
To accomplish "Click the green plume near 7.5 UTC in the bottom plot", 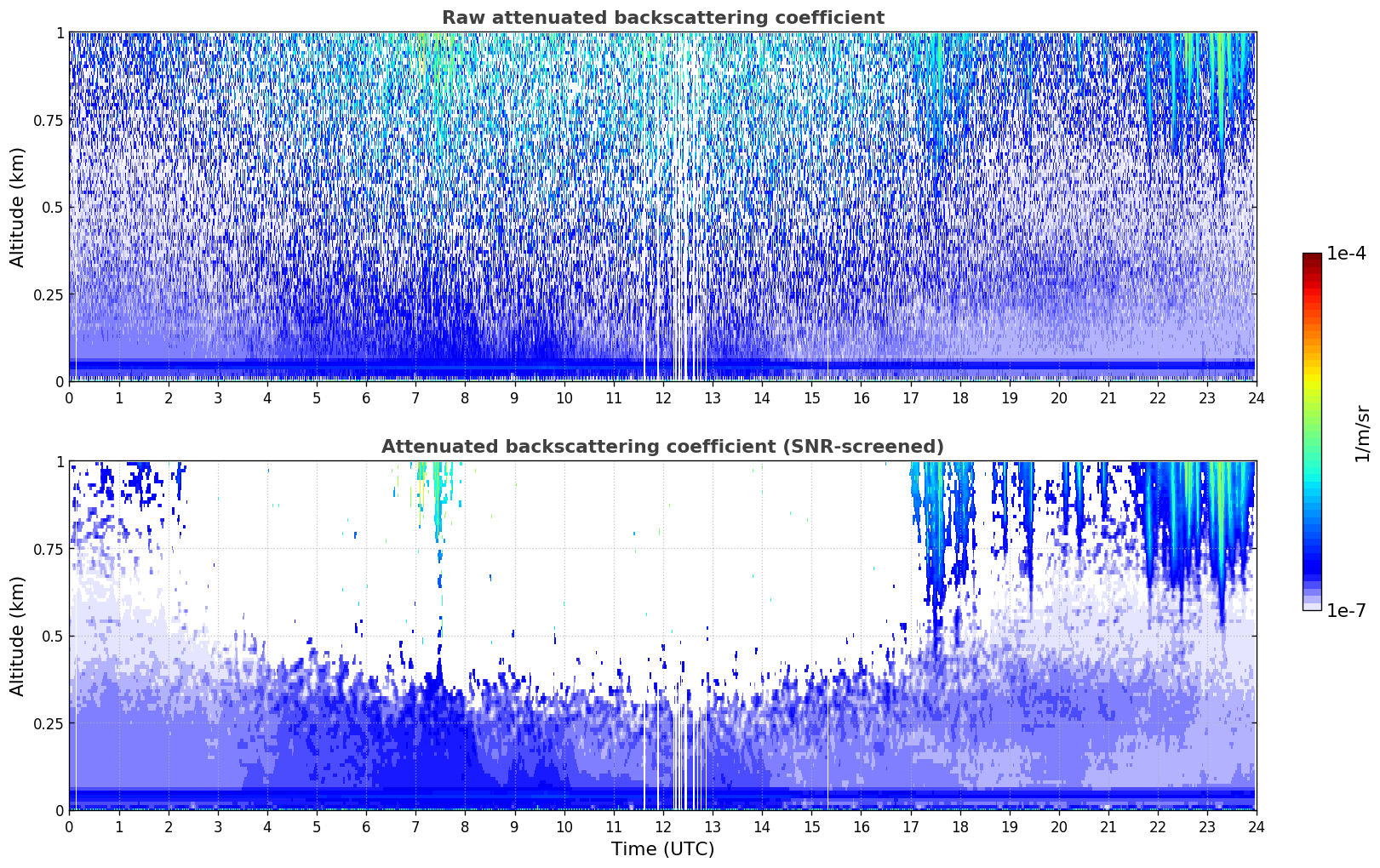I will click(438, 502).
